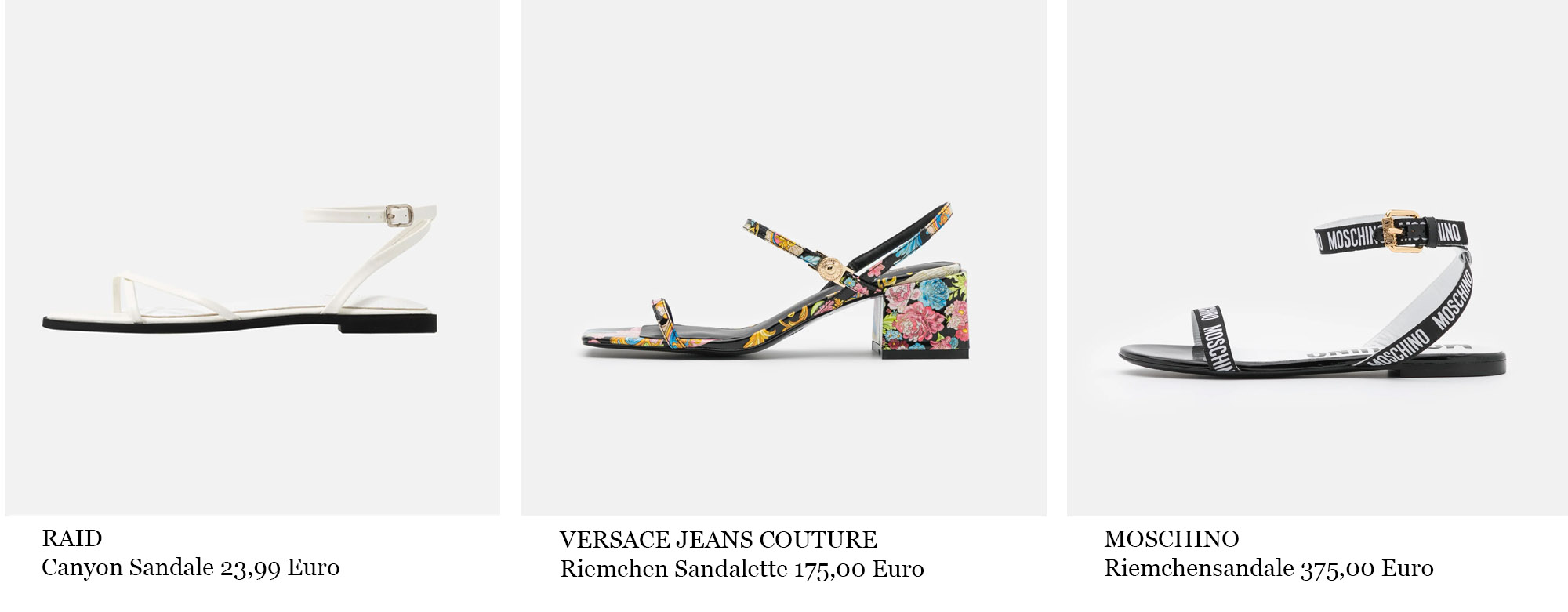Click the black sole of the RAID sandal
Viewport: 1568px width, 612px height.
[239, 324]
